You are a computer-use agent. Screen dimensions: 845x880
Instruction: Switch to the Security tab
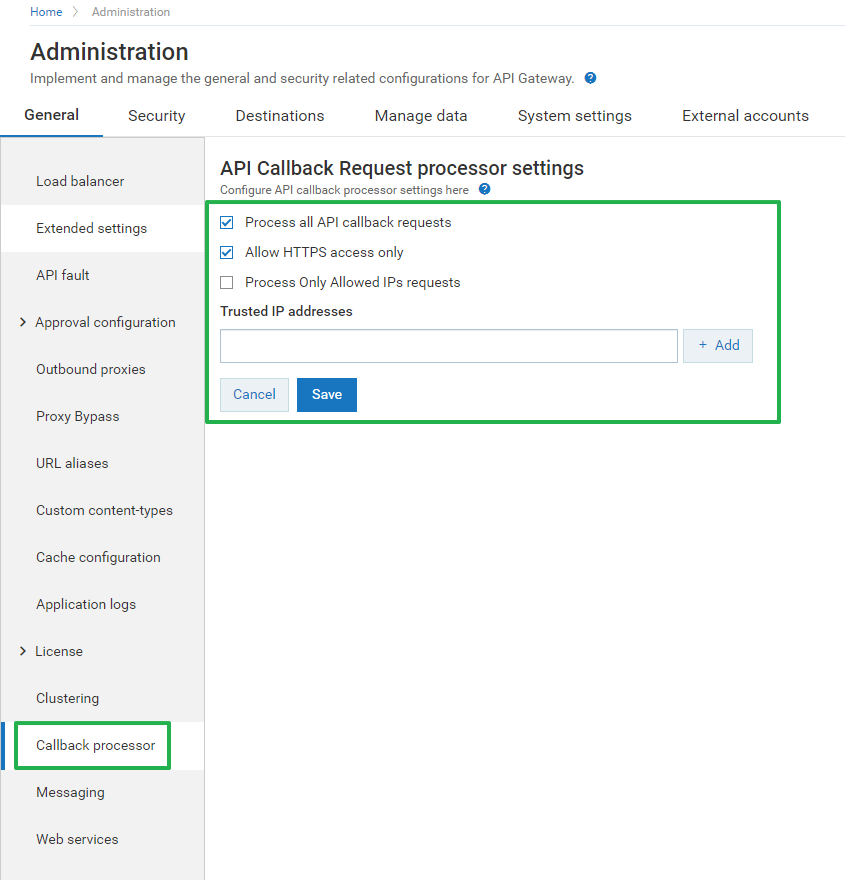(156, 116)
